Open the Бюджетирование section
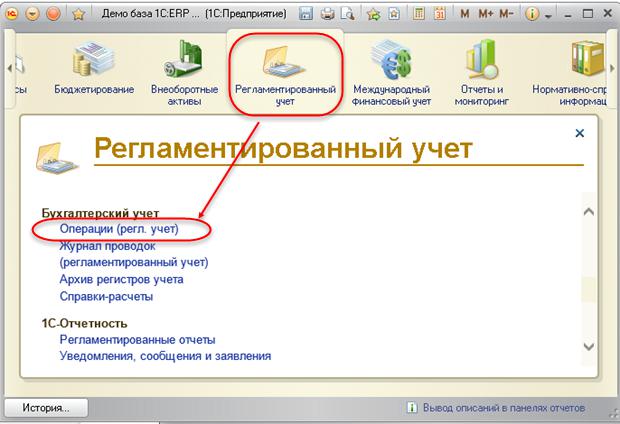 [x=94, y=67]
